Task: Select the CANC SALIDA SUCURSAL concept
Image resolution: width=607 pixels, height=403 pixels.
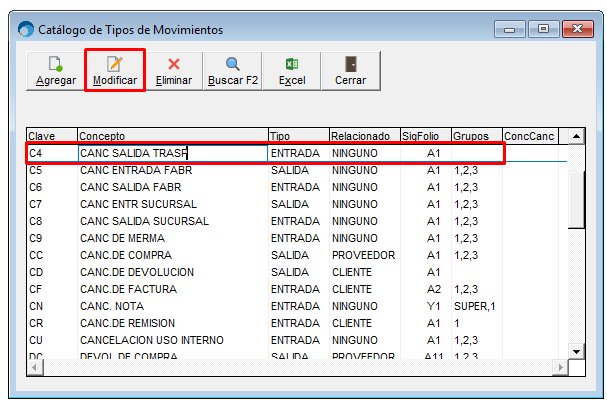Action: (x=144, y=221)
